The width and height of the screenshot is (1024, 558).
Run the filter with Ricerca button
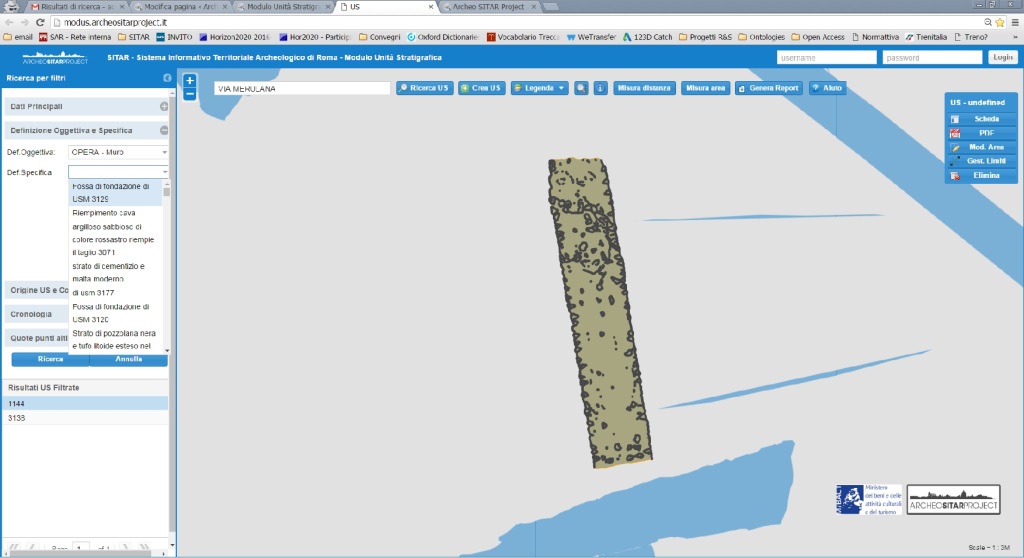pos(50,359)
